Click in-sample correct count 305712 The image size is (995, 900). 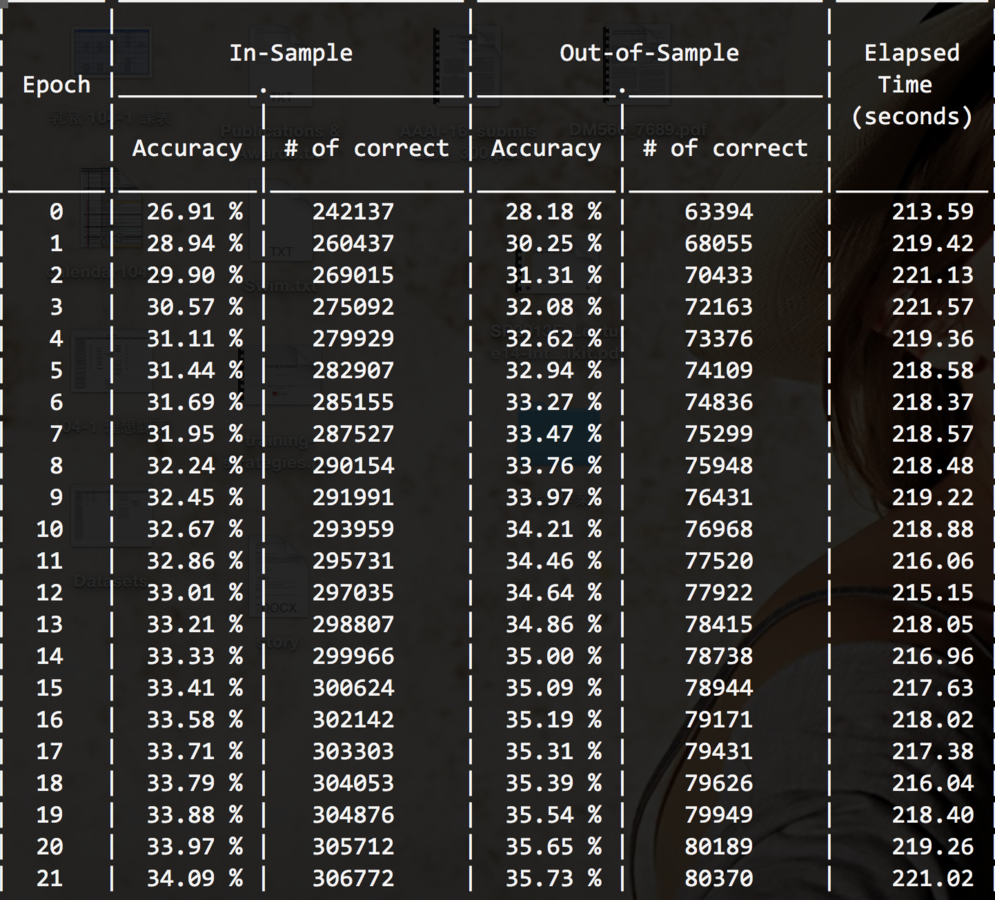click(353, 847)
